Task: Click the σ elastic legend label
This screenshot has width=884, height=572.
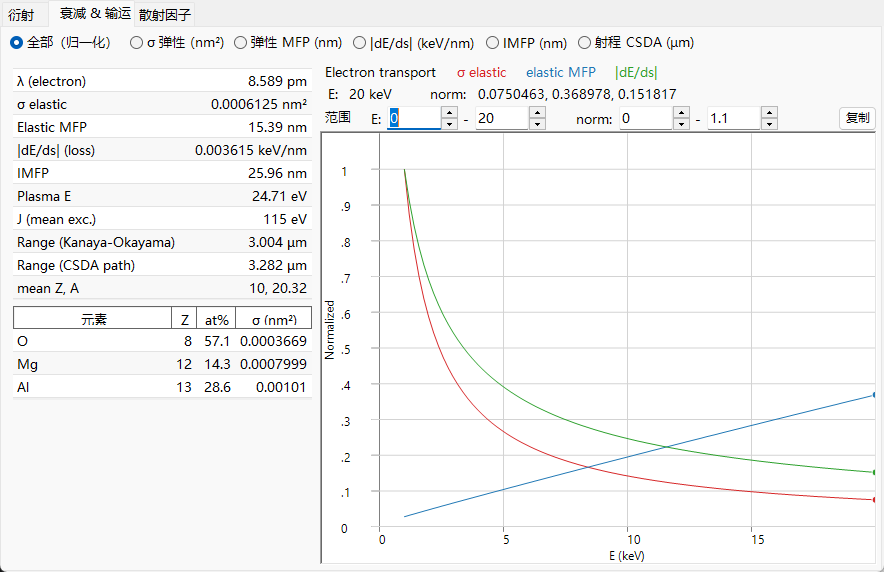Action: (x=481, y=73)
